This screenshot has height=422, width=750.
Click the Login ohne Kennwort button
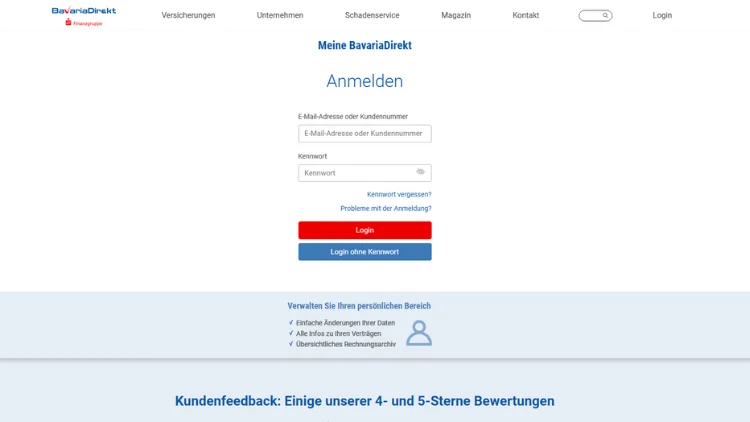[x=364, y=252]
